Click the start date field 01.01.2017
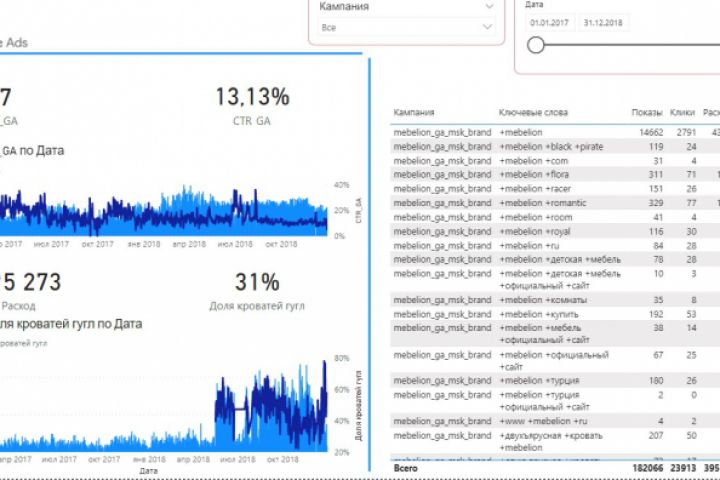The height and width of the screenshot is (480, 720). pos(549,23)
